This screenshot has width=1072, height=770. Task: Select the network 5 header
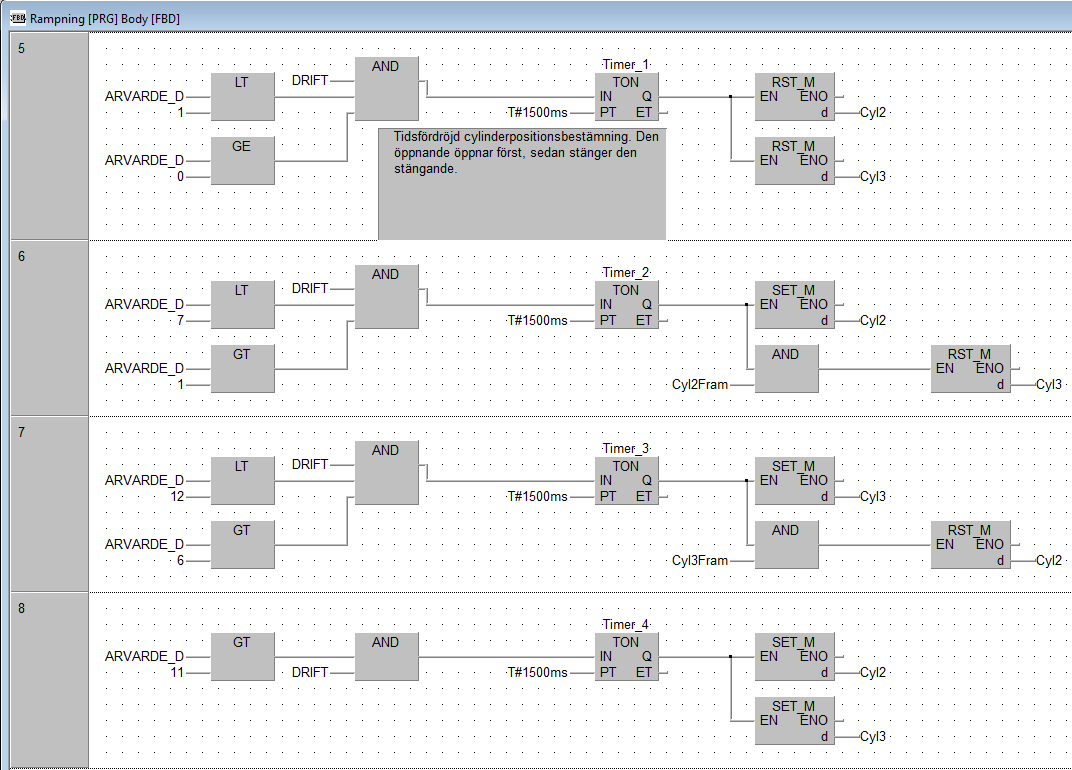tap(48, 136)
